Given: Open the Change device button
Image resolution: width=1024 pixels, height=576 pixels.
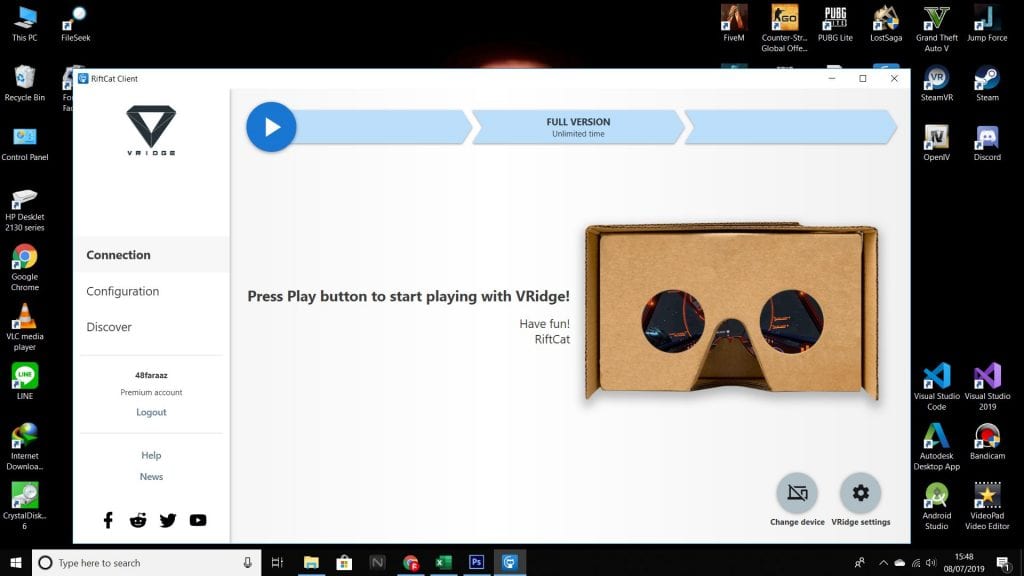Looking at the screenshot, I should (797, 500).
